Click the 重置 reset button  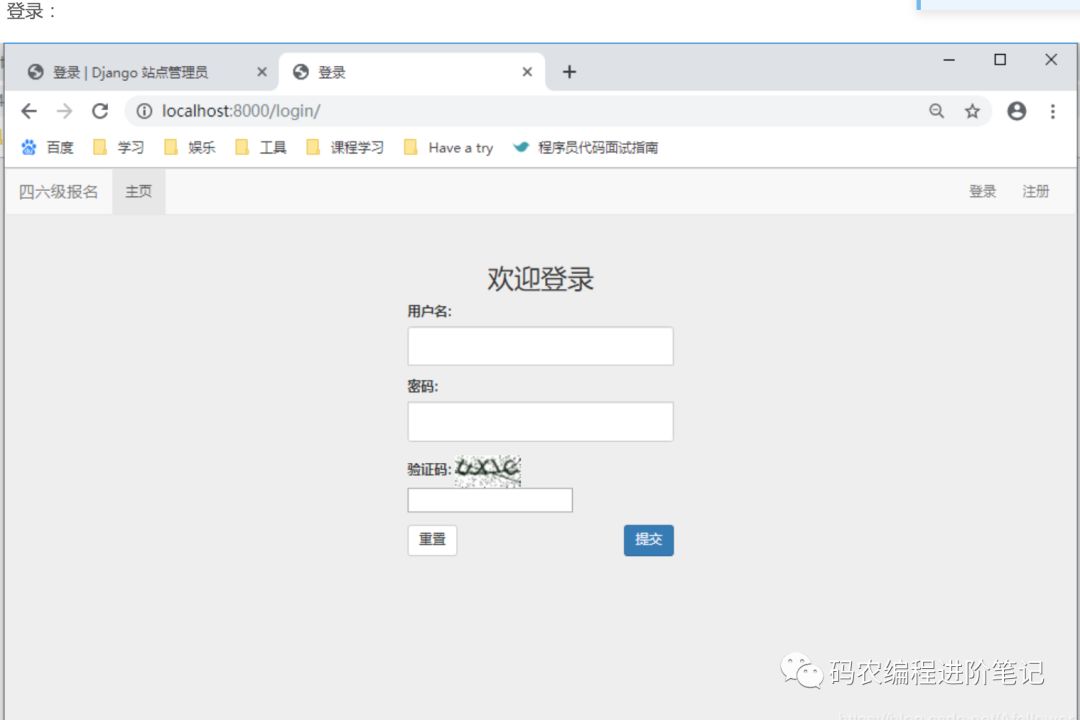[432, 540]
